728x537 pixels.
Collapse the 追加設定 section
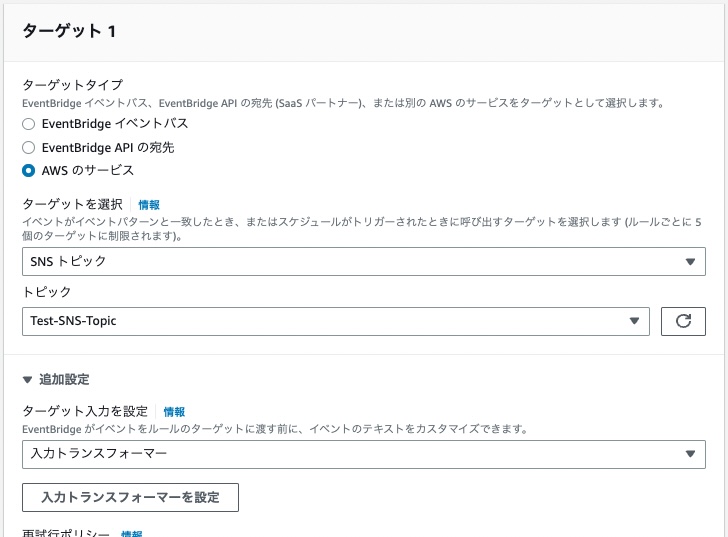[56, 380]
